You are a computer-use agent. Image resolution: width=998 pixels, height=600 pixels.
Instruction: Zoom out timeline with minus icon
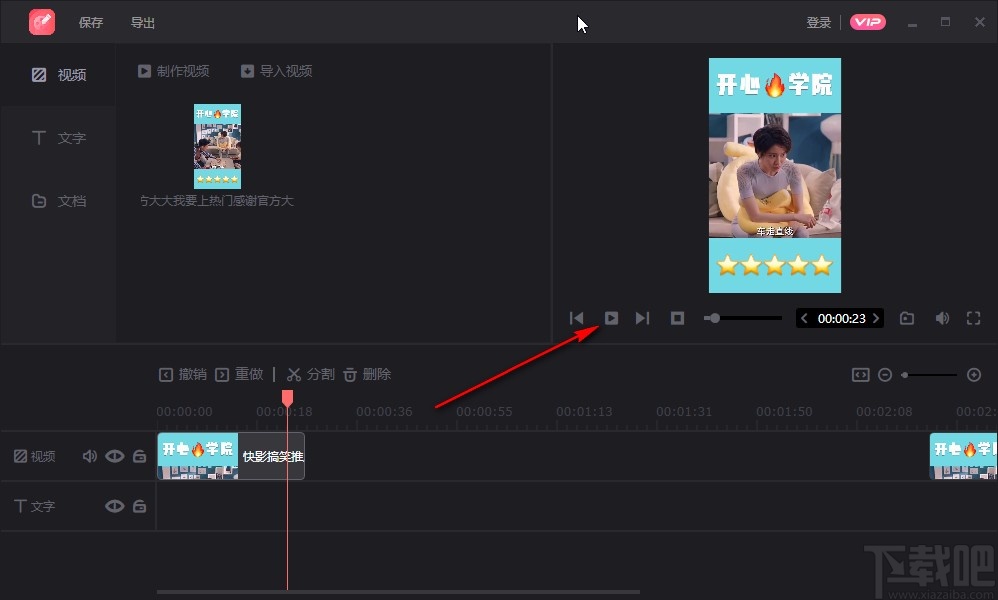tap(885, 375)
